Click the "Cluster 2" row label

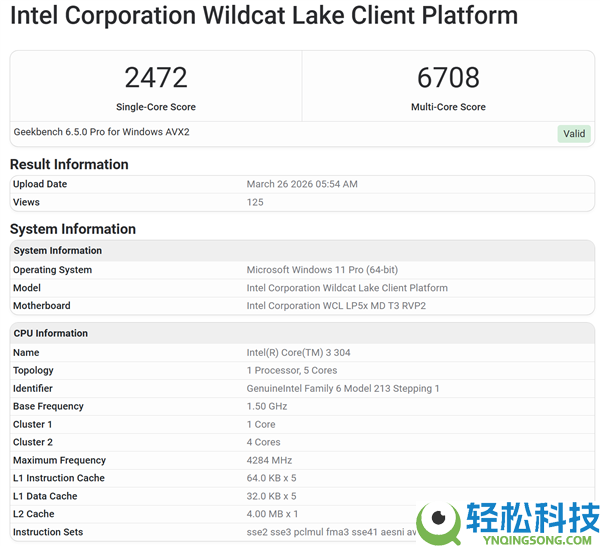(x=33, y=442)
